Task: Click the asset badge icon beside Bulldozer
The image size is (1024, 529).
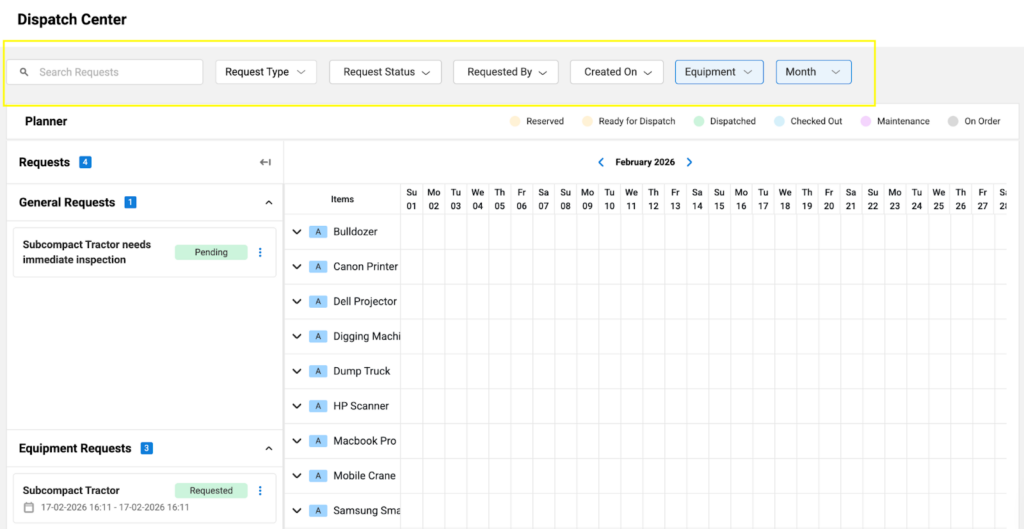Action: 318,232
